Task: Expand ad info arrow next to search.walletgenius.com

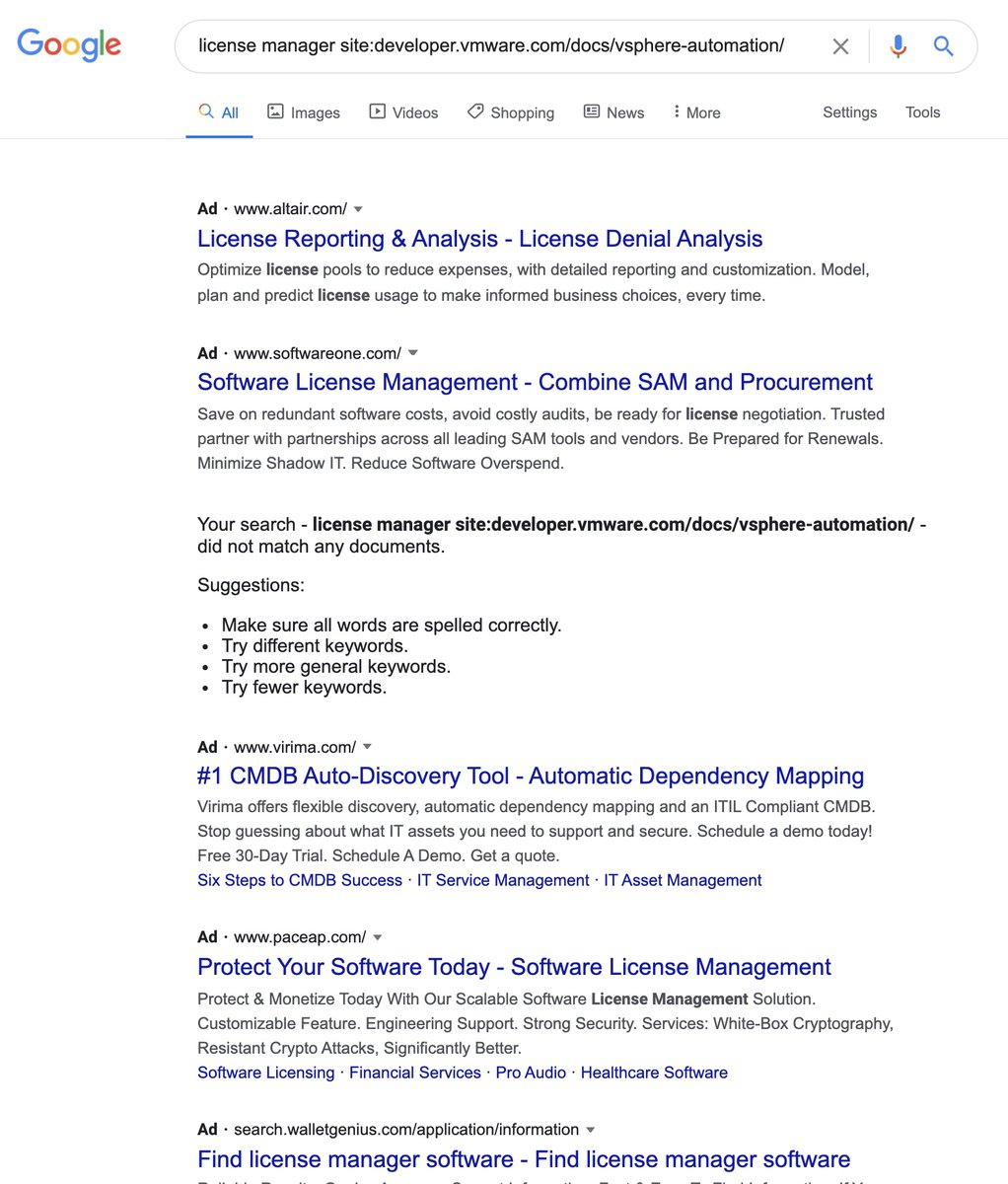Action: click(590, 1130)
